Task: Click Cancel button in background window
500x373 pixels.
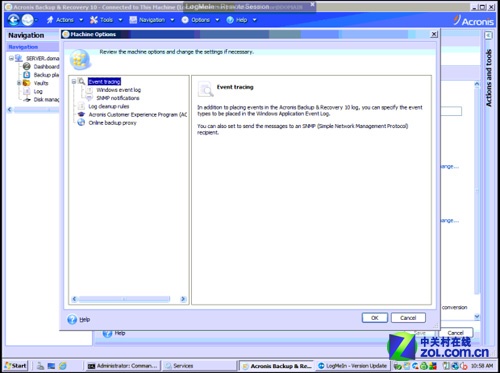Action: [x=455, y=333]
